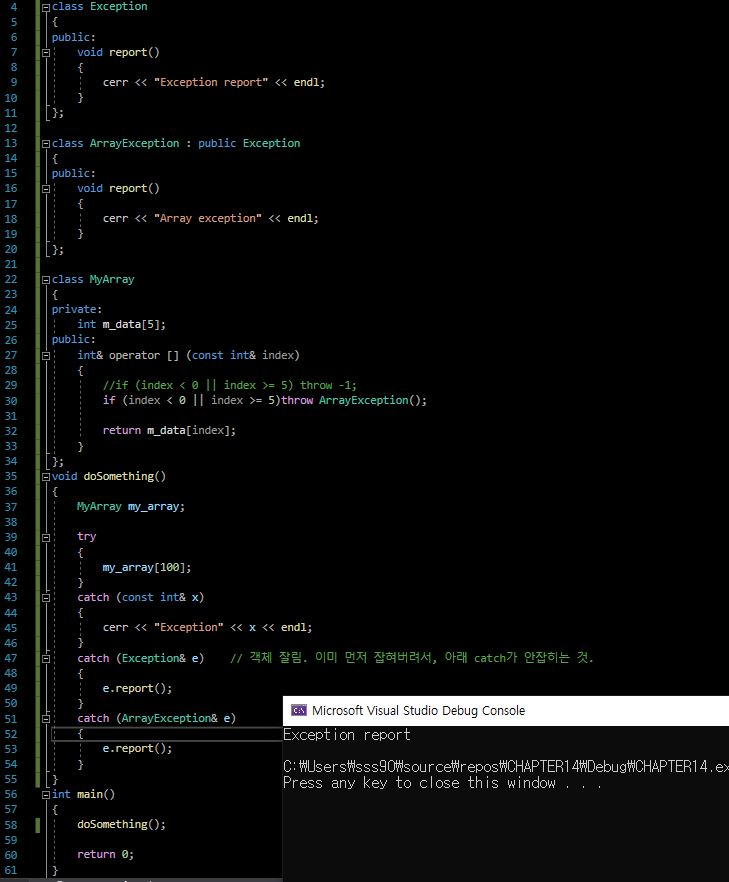Screen dimensions: 729x882
Task: Click the throw ArrayException() statement
Action: pos(354,400)
